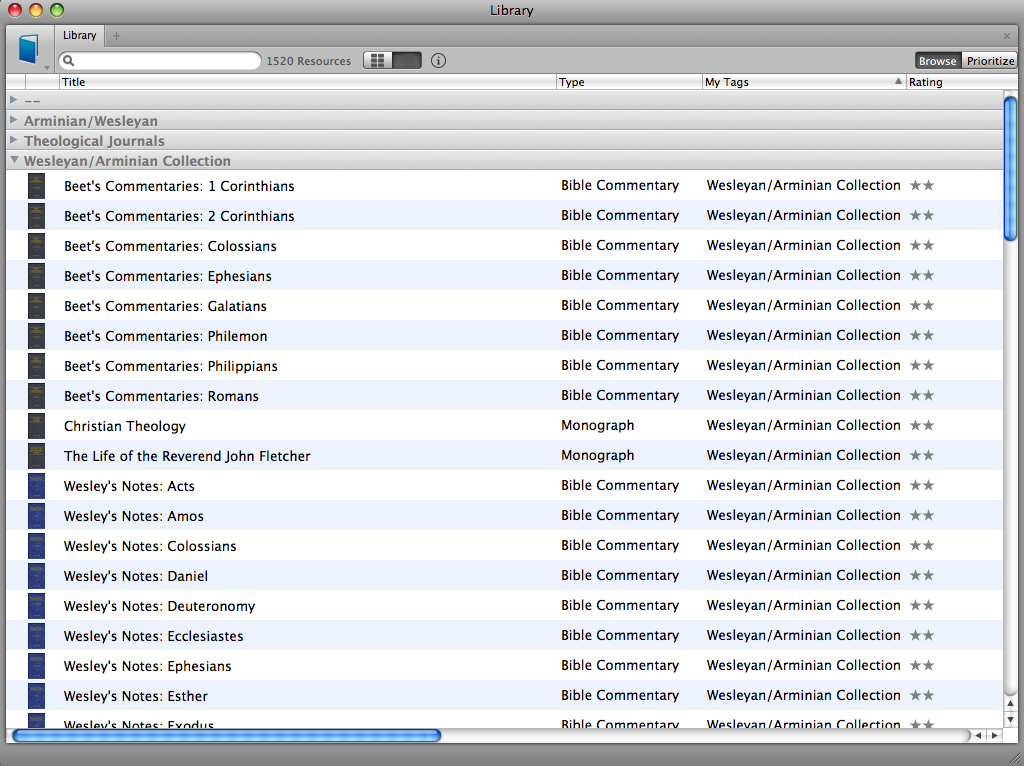Click cover icon of Beet's Commentaries: Romans

pos(37,396)
